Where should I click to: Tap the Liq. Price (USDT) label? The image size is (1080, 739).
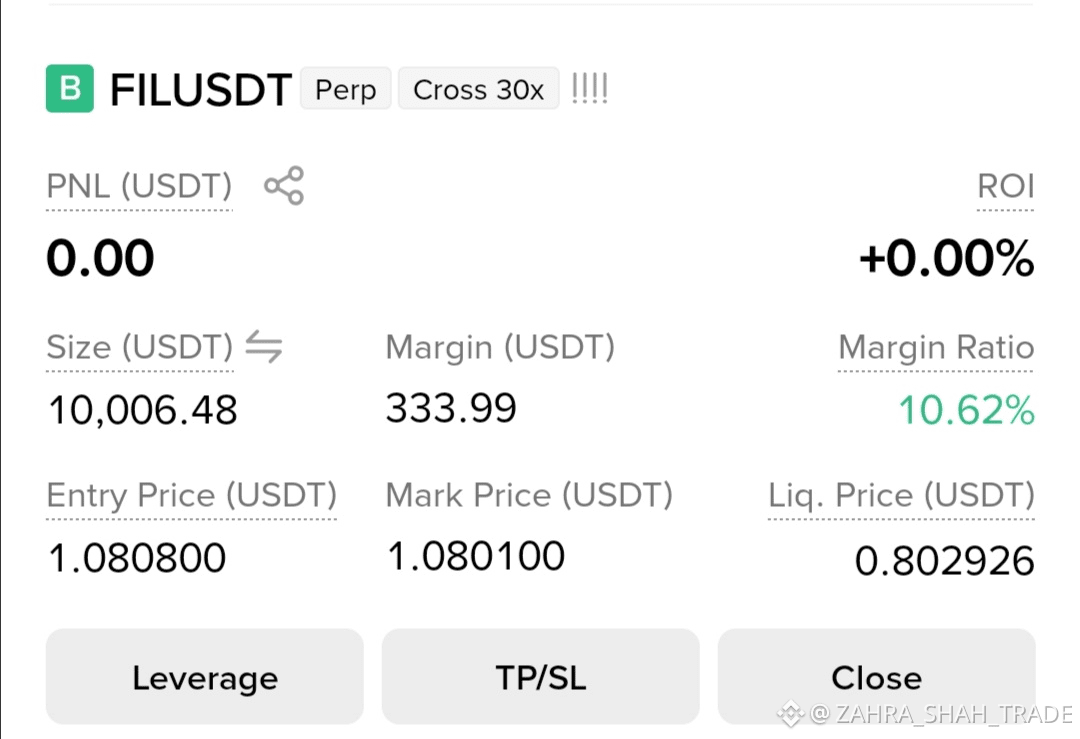tap(901, 495)
